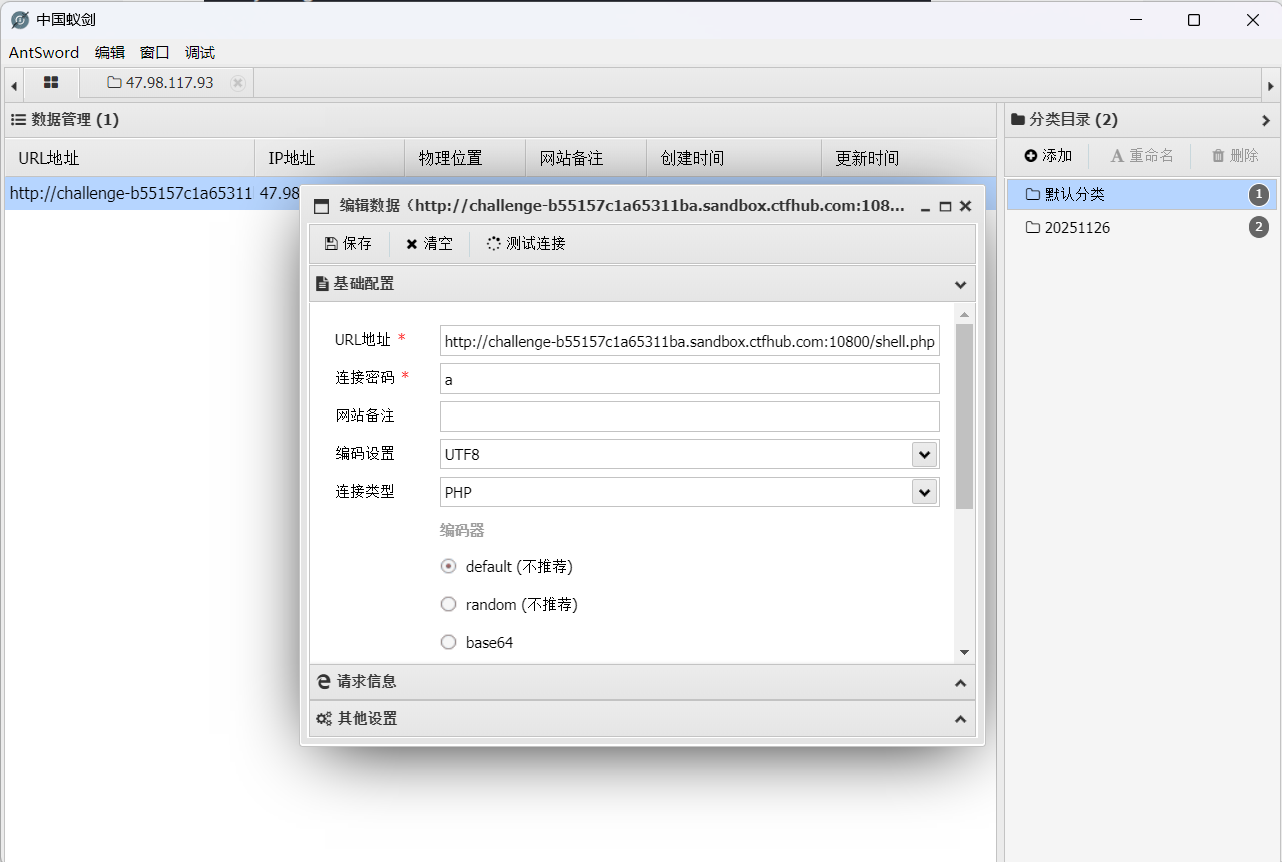Click the AntSword logo icon in title bar
This screenshot has height=862, width=1282.
[x=19, y=20]
